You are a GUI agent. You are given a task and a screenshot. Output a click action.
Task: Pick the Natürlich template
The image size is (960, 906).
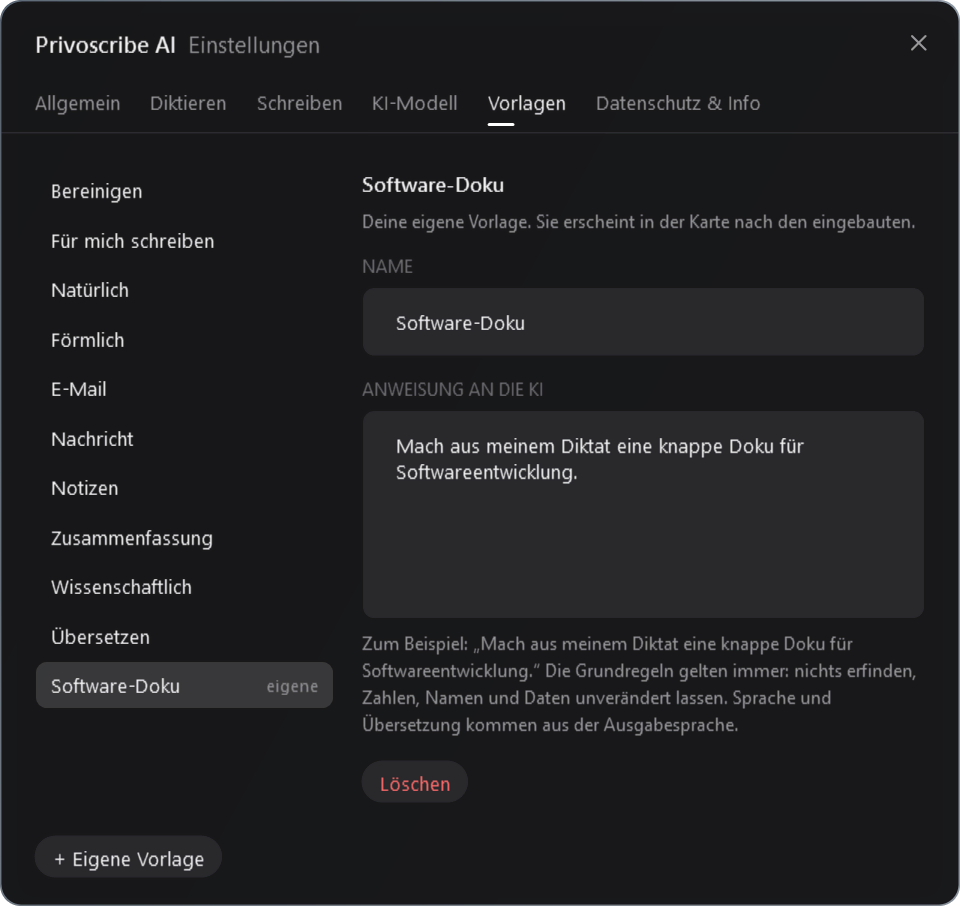pos(184,290)
